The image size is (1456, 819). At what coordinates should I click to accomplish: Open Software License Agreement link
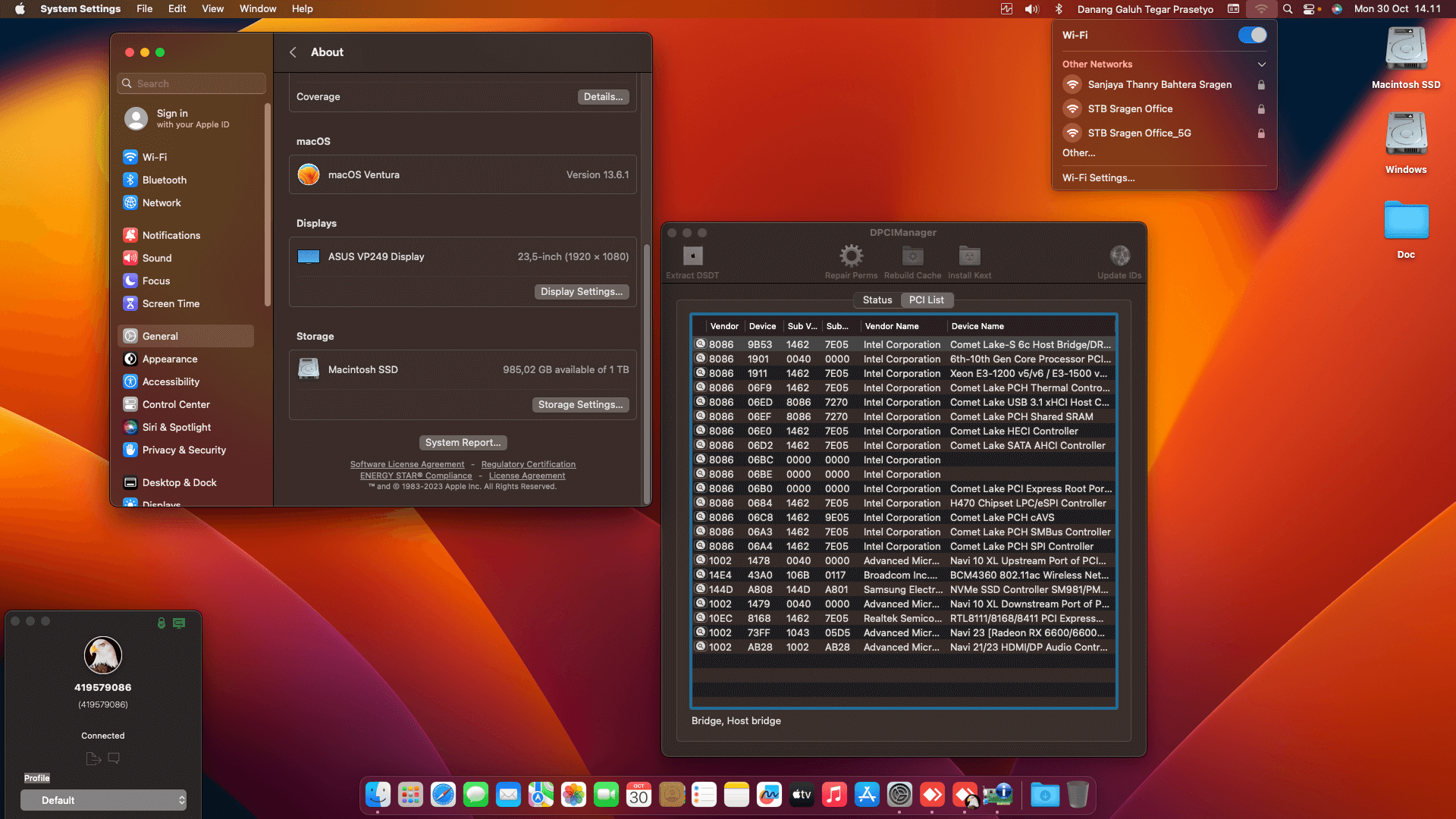tap(407, 465)
